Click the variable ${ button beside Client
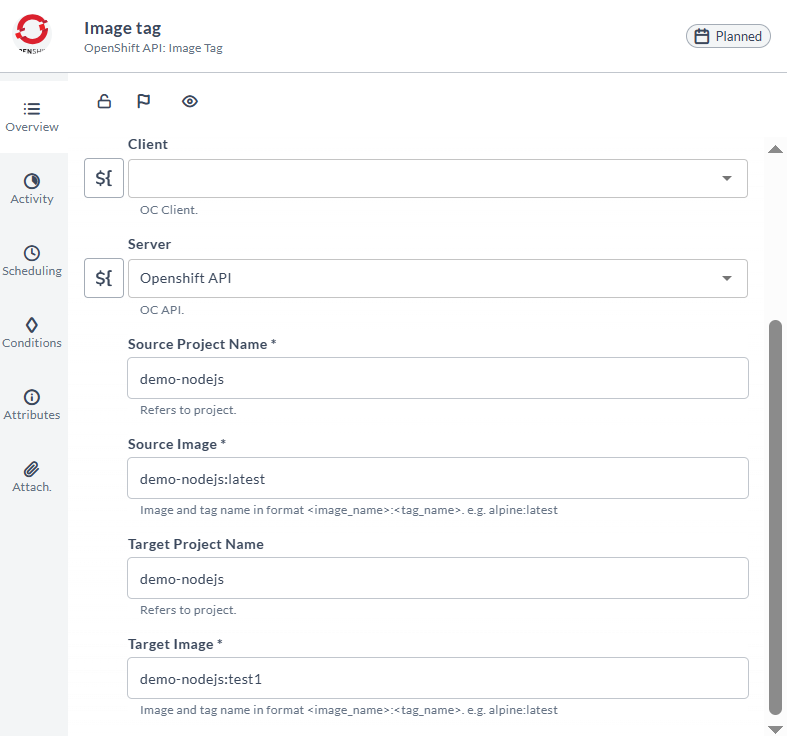This screenshot has width=787, height=736. pos(104,178)
